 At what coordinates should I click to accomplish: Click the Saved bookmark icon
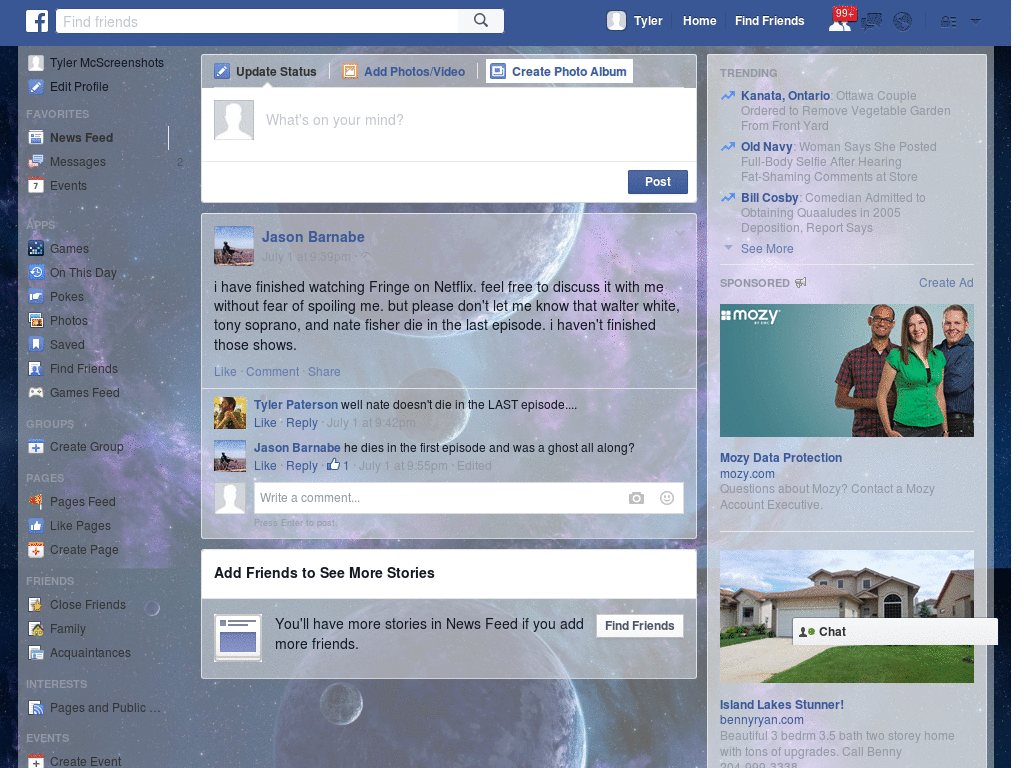(36, 344)
